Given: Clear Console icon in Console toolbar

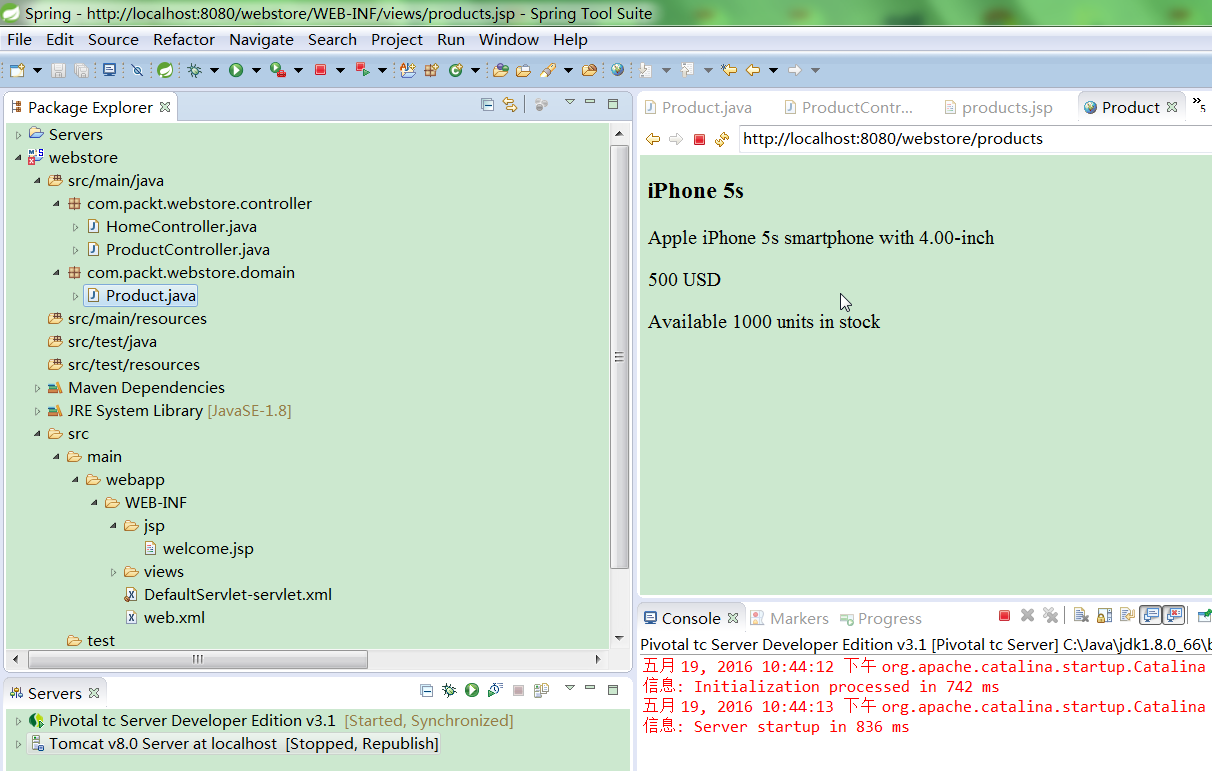Looking at the screenshot, I should click(x=1081, y=616).
